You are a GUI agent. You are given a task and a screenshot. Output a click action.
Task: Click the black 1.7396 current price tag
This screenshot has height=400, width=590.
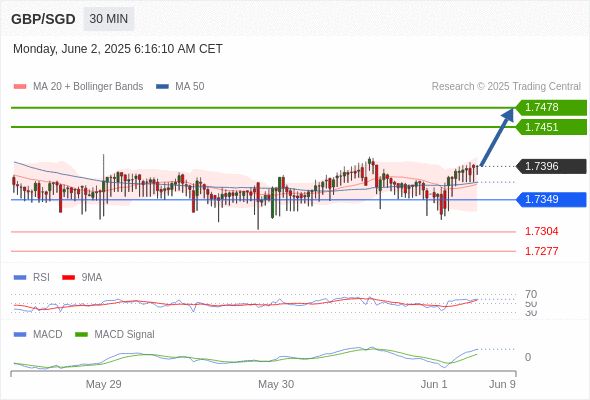click(x=551, y=166)
